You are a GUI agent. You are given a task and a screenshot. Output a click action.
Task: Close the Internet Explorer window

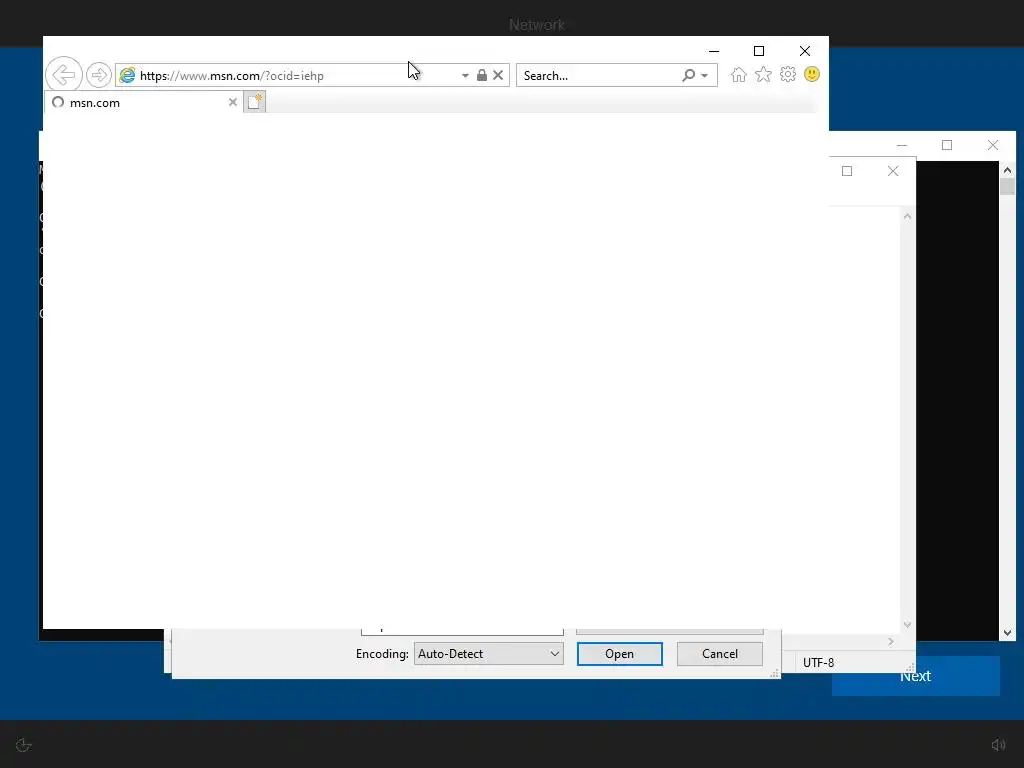pos(805,51)
